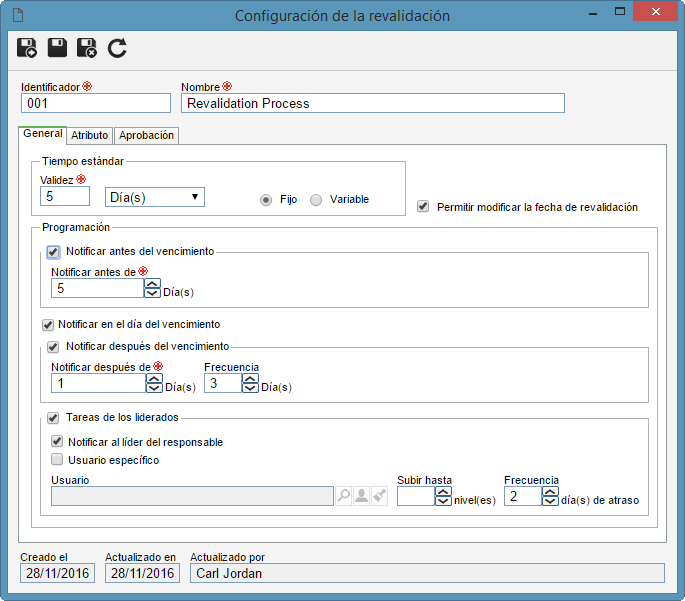
Task: Click the Notificar antes de input field
Action: 97,288
